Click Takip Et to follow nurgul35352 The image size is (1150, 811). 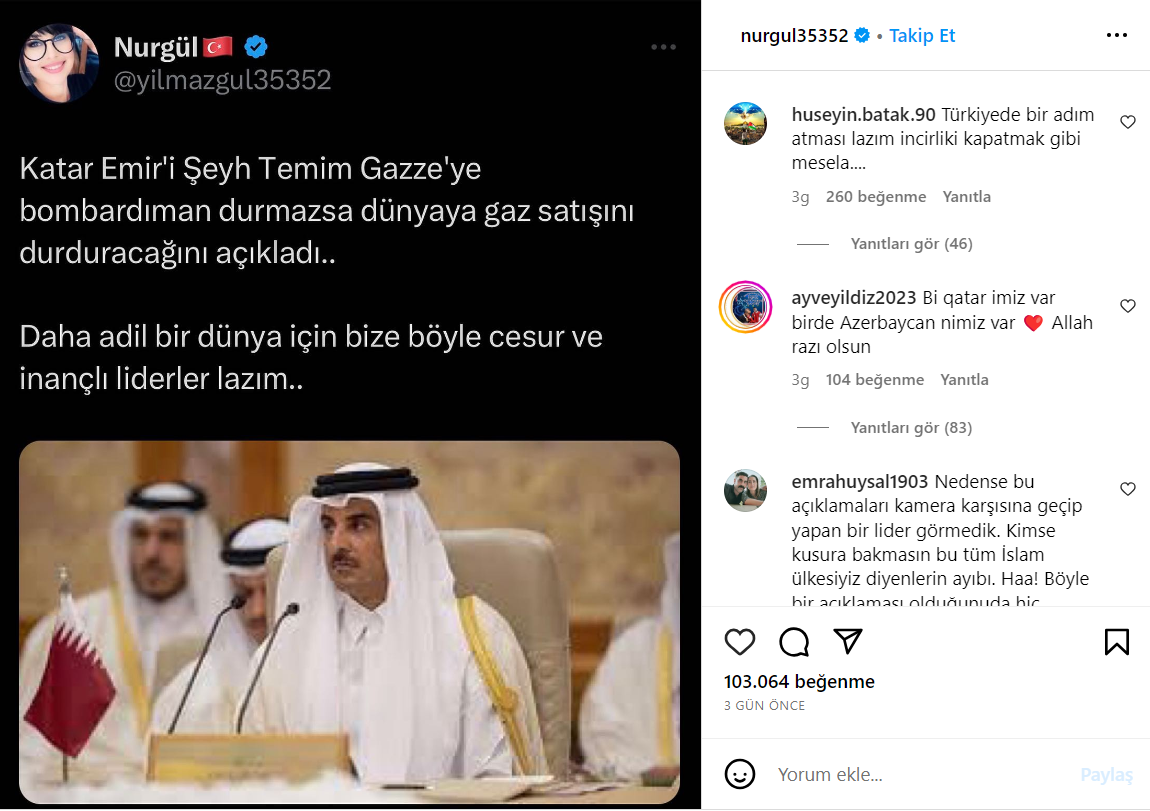[922, 35]
